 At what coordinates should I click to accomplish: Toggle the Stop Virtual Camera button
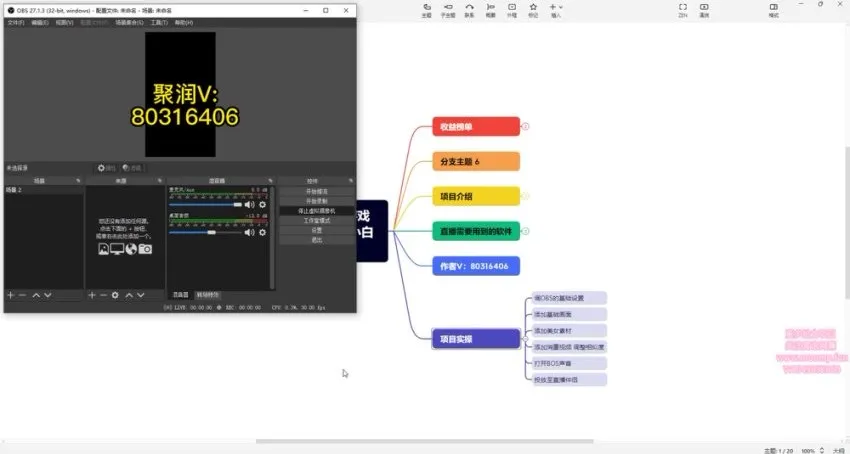click(316, 211)
